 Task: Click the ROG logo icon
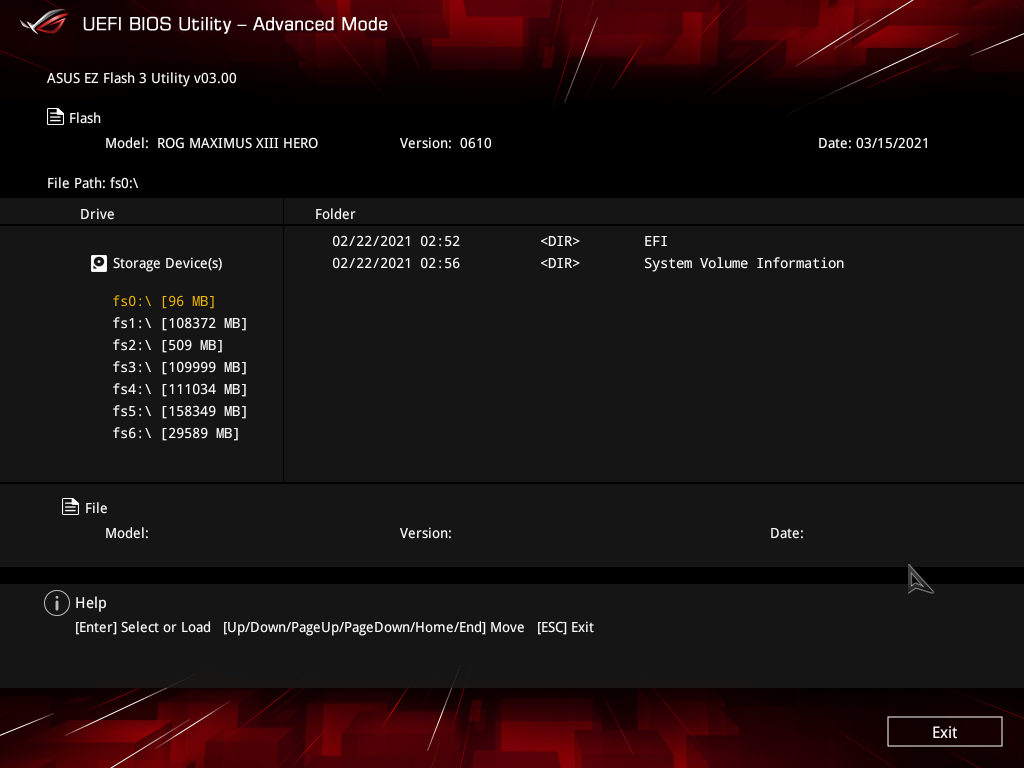(x=44, y=22)
